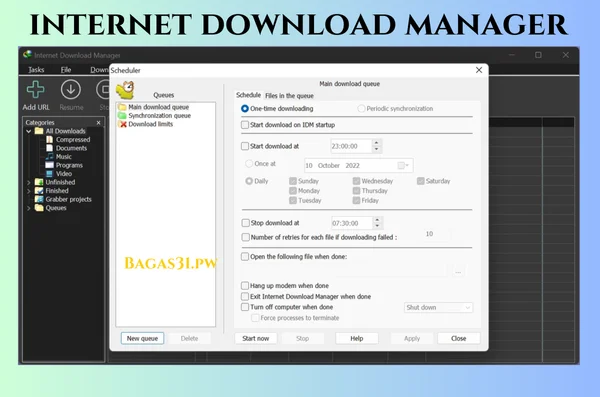Check the Start download at option
This screenshot has width=600, height=397.
click(245, 146)
